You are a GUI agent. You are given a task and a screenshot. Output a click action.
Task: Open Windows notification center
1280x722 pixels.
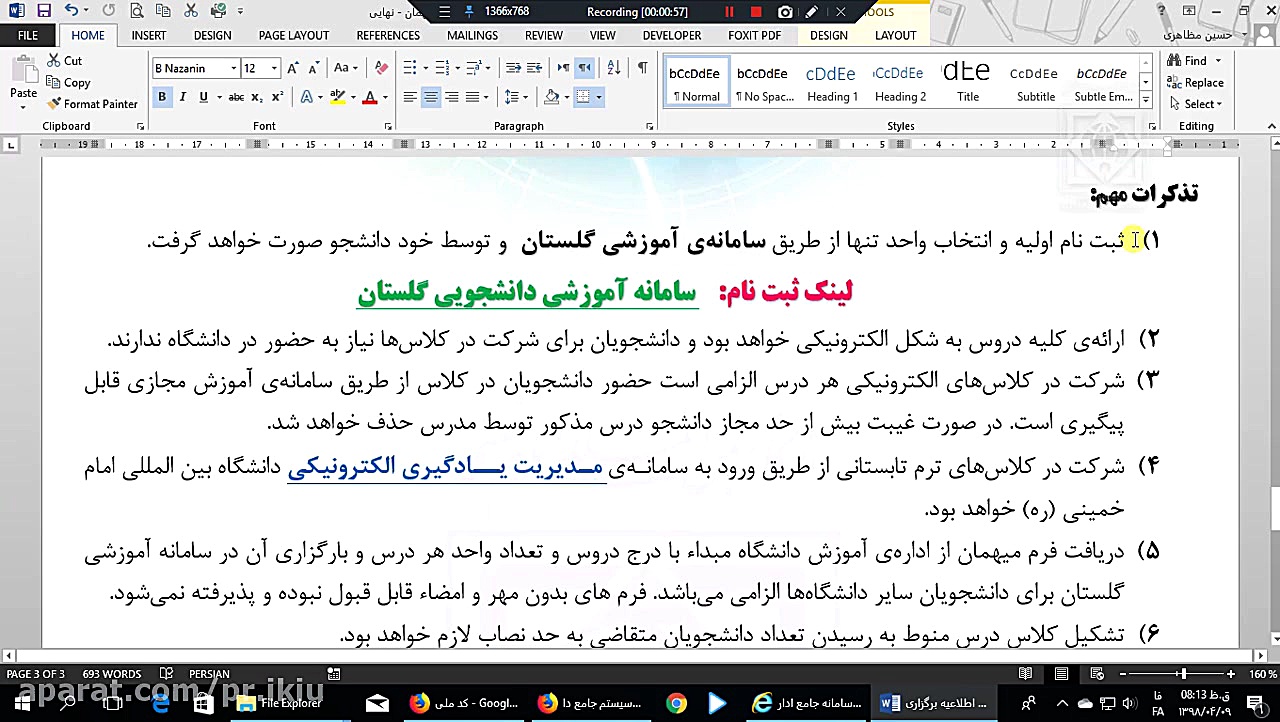click(x=1253, y=703)
